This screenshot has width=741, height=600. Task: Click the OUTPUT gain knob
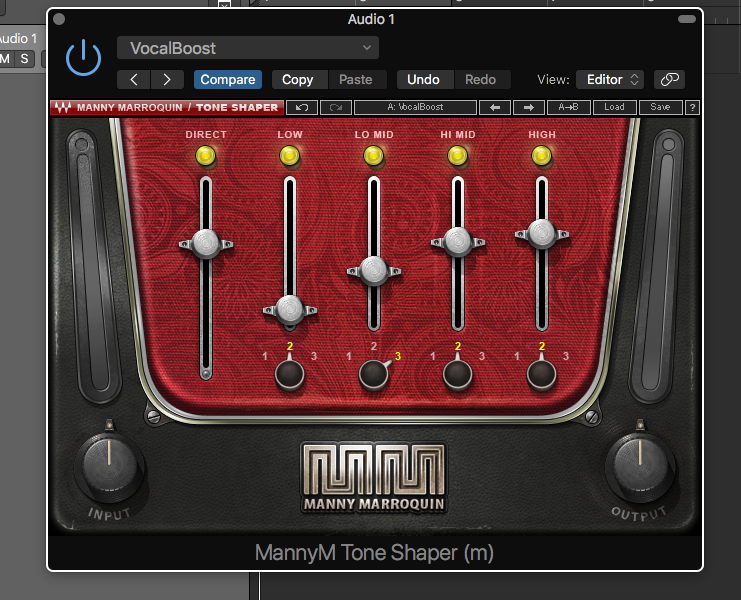tap(640, 467)
